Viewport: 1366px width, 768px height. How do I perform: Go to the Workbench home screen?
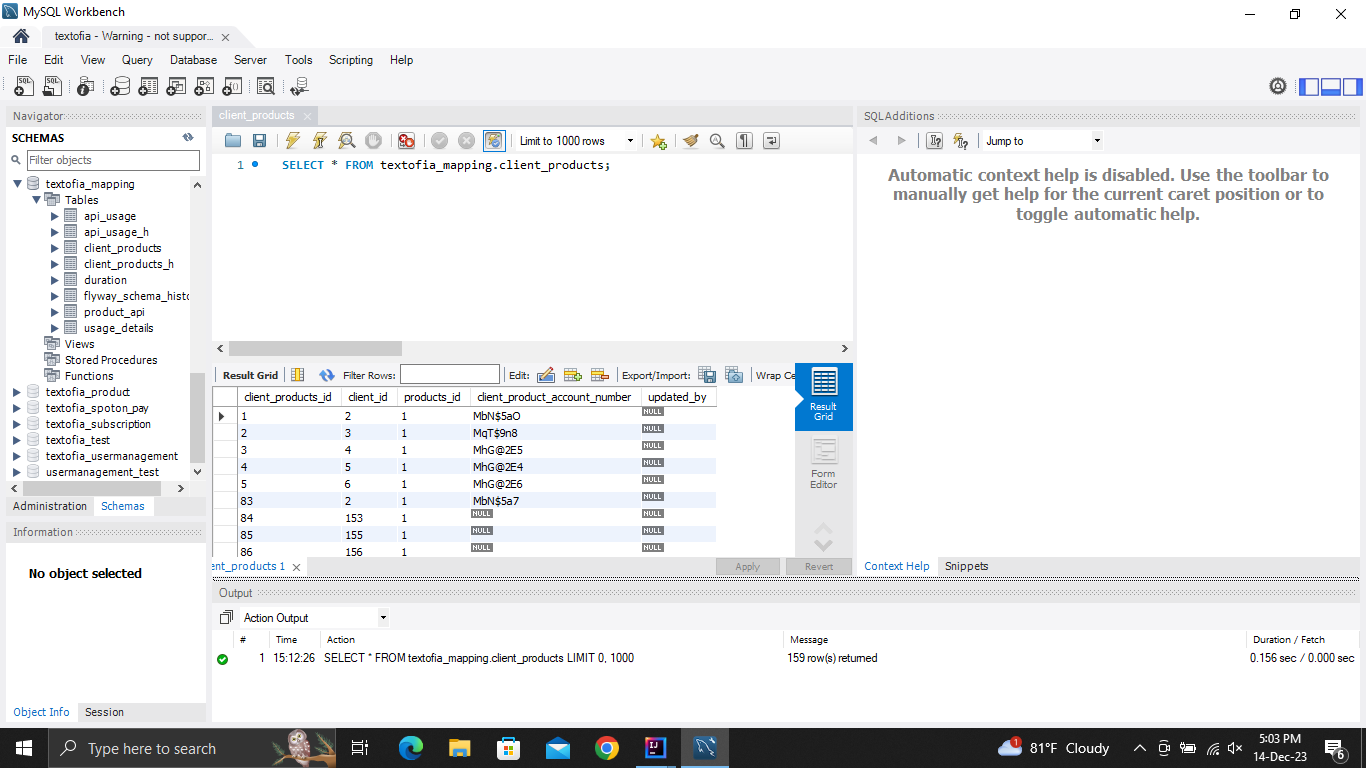point(21,36)
